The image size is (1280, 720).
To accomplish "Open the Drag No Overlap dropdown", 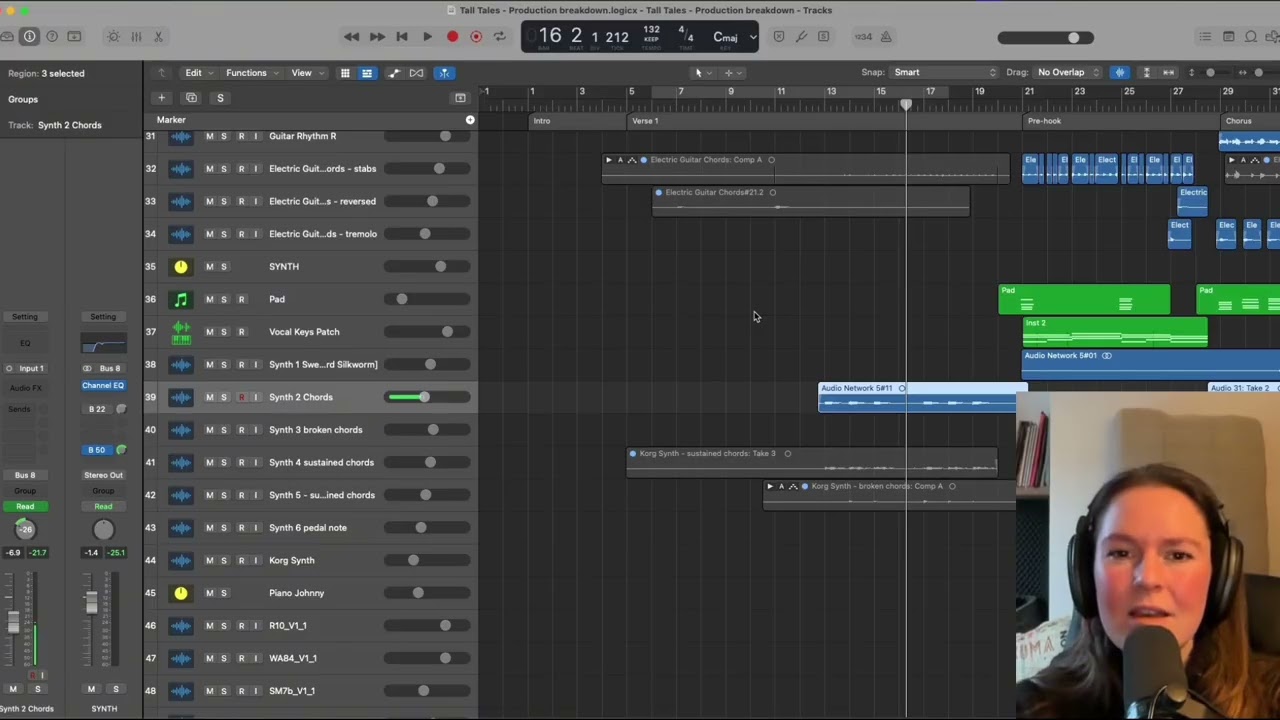I will (x=1068, y=72).
